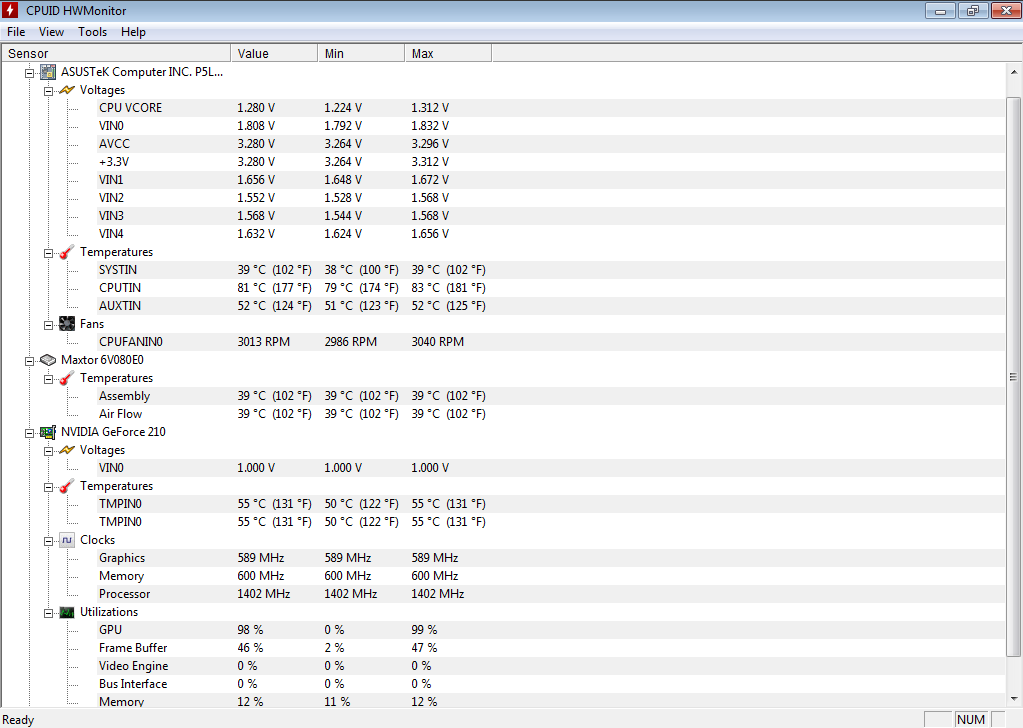Click the NVIDIA Temperatures thermometer icon

[x=67, y=486]
